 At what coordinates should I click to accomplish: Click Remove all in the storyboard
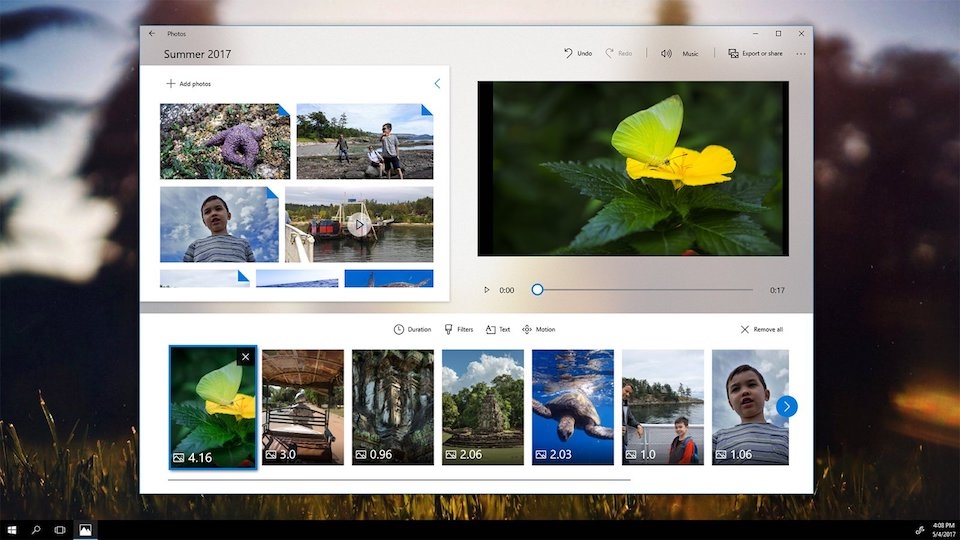pos(761,329)
